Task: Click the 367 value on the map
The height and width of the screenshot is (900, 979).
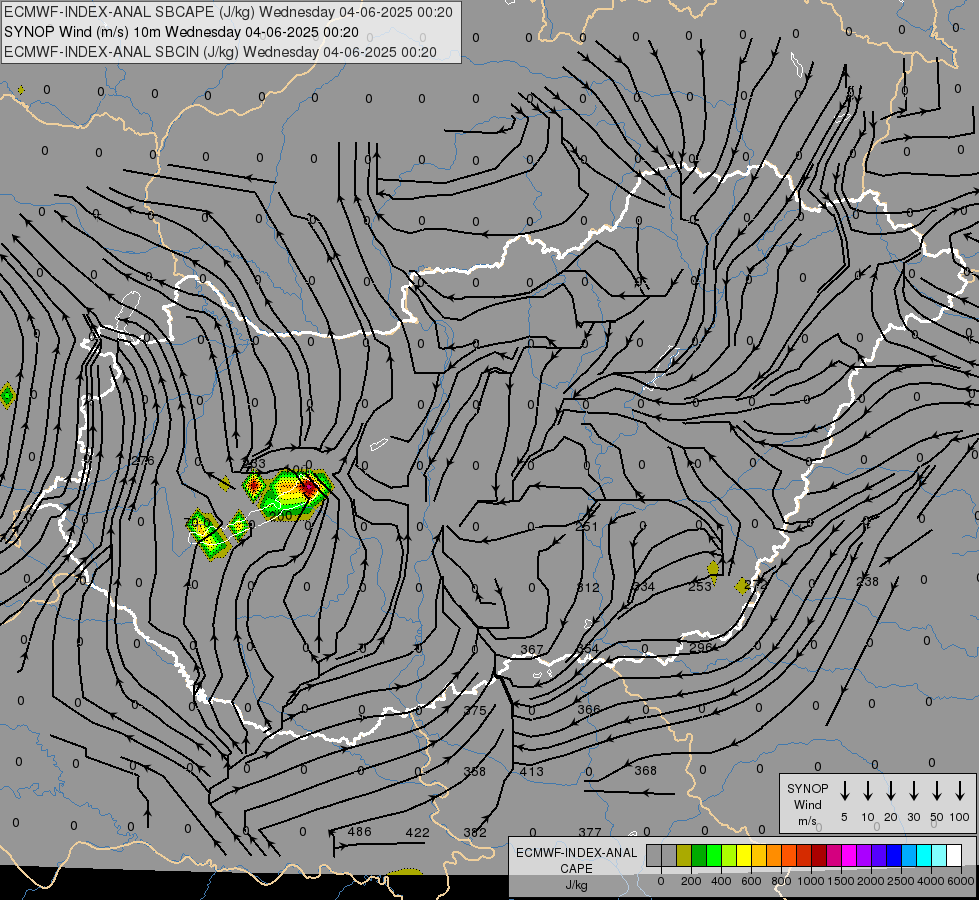Action: 531,650
